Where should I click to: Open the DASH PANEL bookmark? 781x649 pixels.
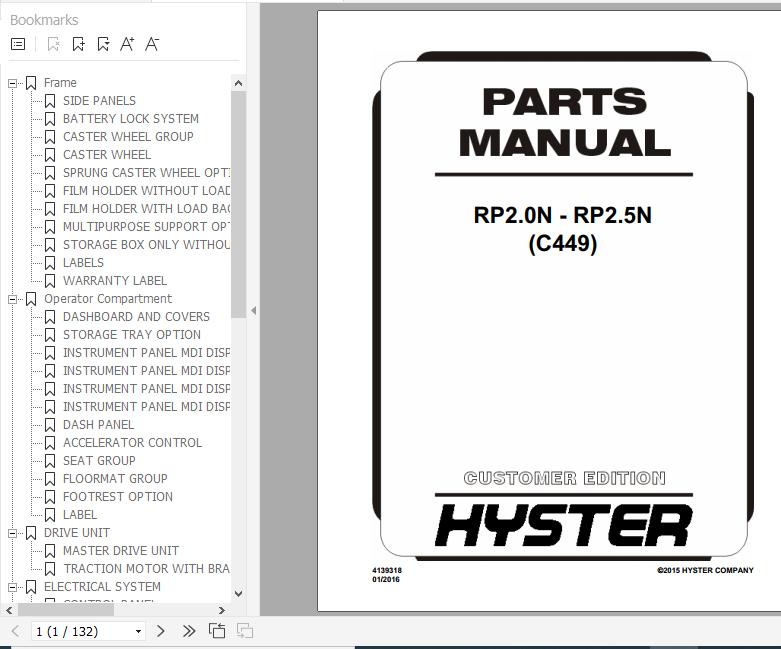[98, 425]
